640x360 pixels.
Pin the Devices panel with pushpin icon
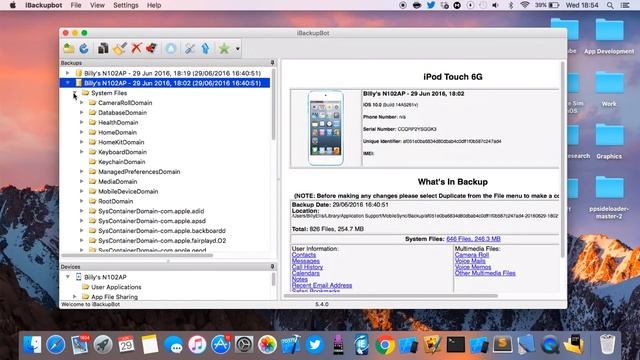coord(272,266)
